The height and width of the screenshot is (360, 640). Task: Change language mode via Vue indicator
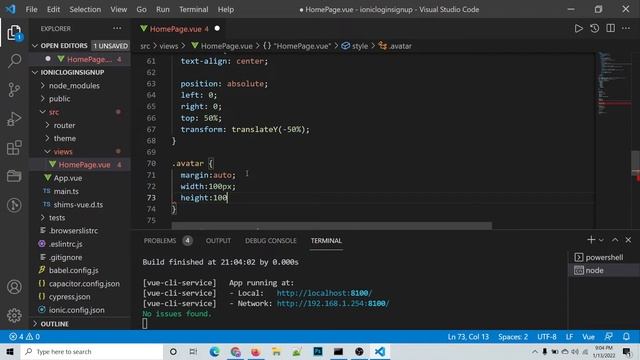[x=588, y=337]
